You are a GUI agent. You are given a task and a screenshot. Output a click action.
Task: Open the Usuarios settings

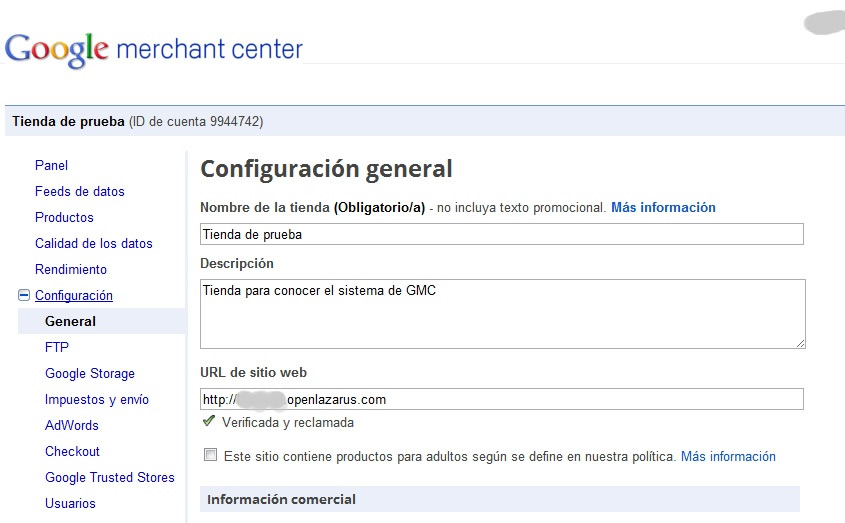pyautogui.click(x=70, y=503)
